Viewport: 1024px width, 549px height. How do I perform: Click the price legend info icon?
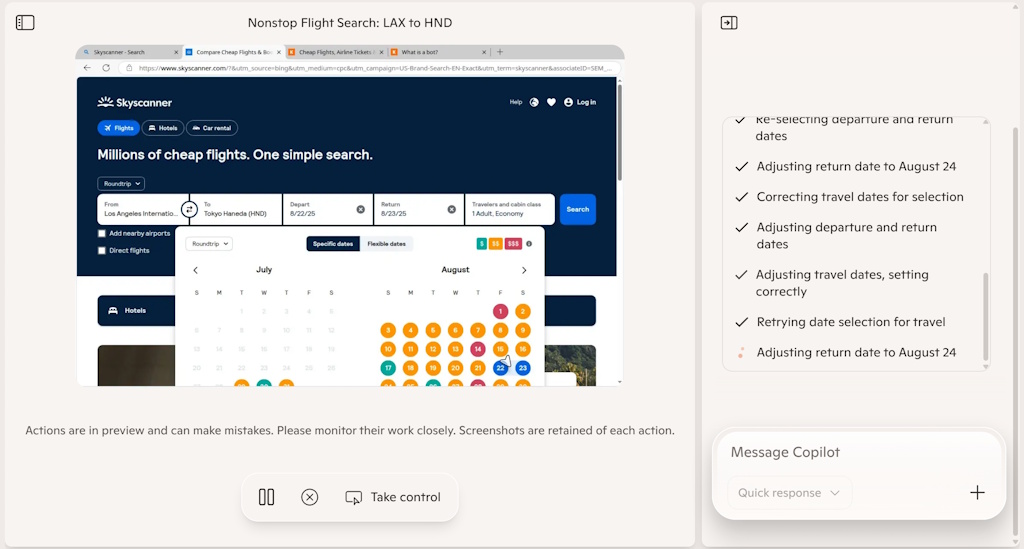(529, 244)
